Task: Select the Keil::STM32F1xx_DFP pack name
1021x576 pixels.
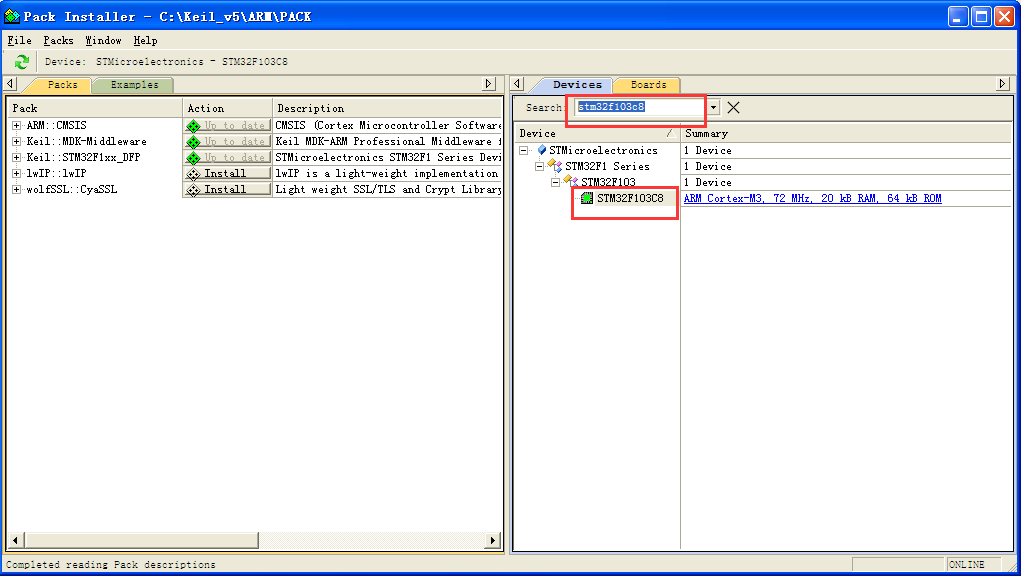Action: click(83, 158)
